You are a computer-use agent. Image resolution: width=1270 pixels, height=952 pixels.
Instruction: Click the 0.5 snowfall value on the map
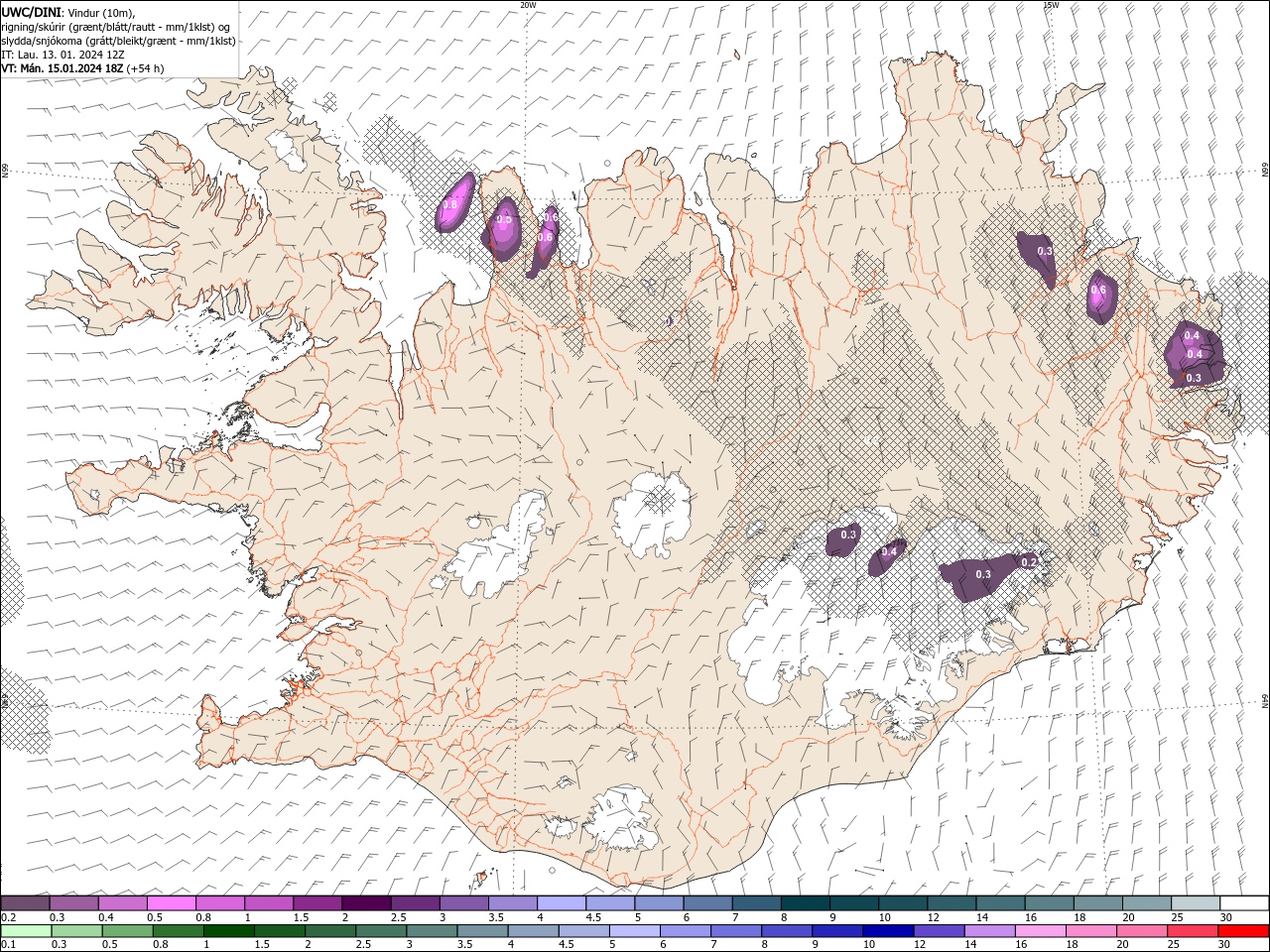pos(503,219)
